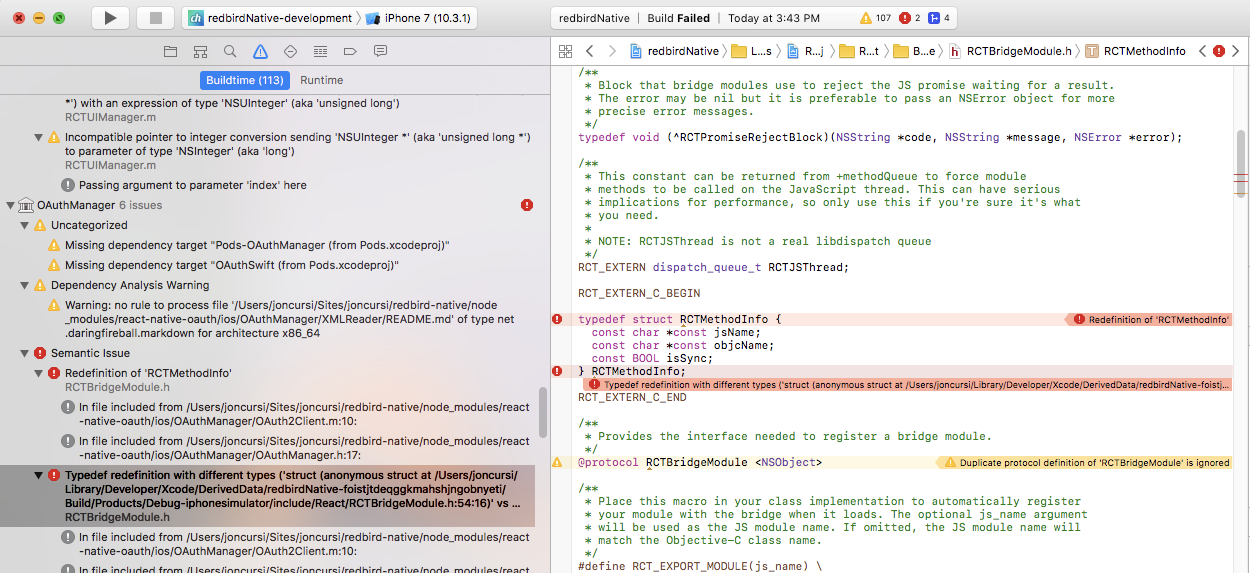This screenshot has height=573, width=1250.
Task: Click RCTMethodInfo symbol in jump bar
Action: tap(1135, 51)
